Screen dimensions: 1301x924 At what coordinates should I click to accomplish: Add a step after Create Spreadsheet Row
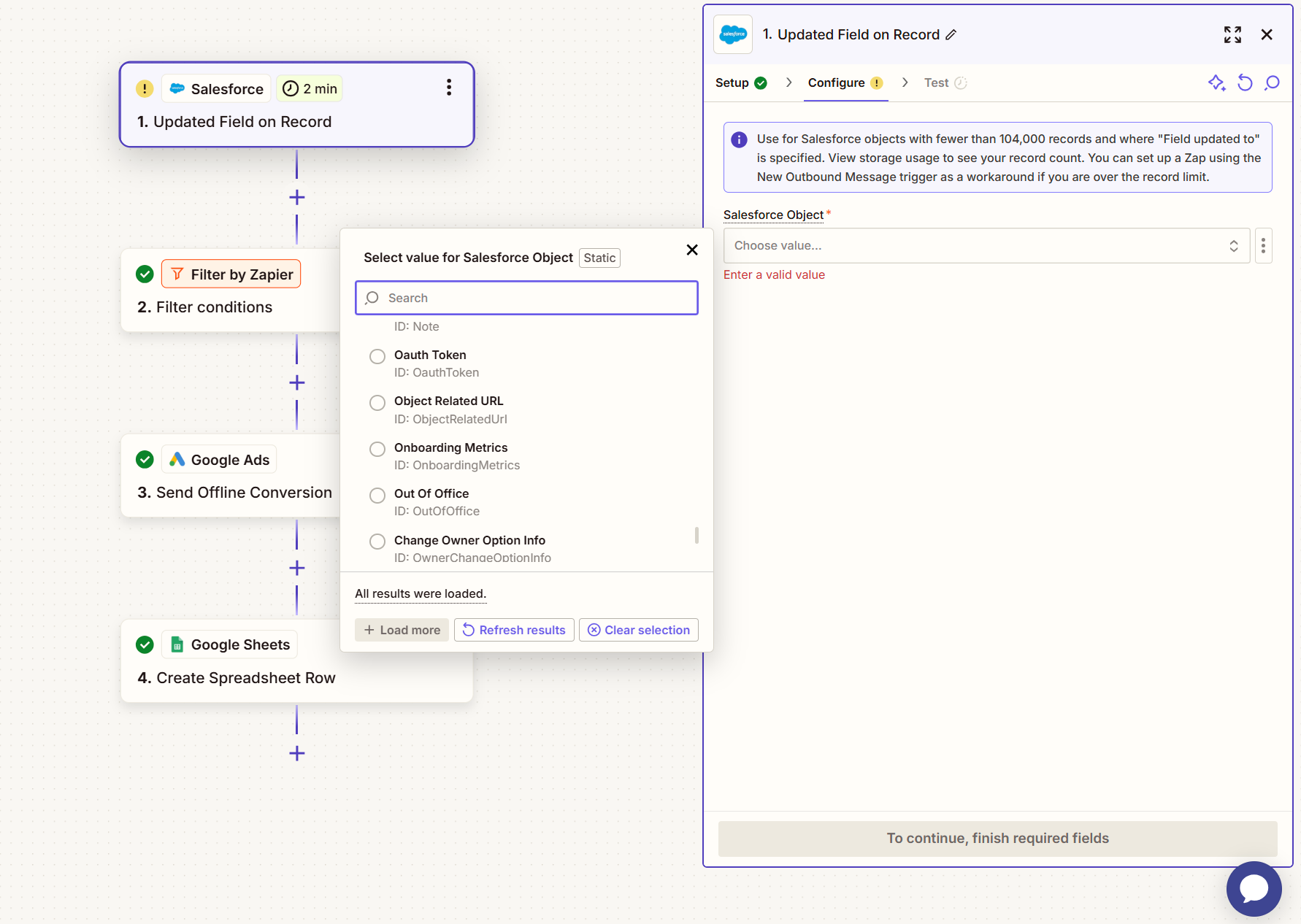point(296,753)
